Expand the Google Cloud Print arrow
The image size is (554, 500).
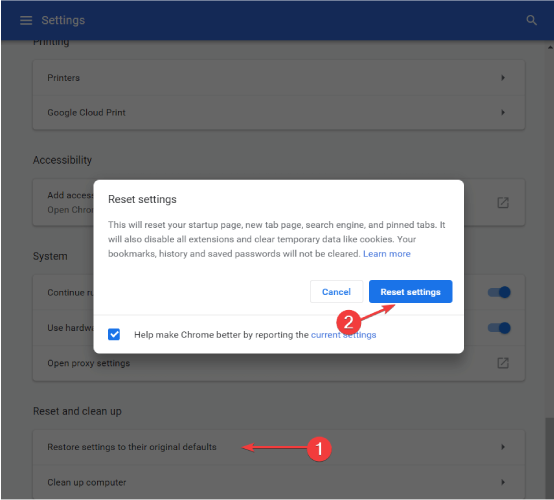[x=503, y=112]
